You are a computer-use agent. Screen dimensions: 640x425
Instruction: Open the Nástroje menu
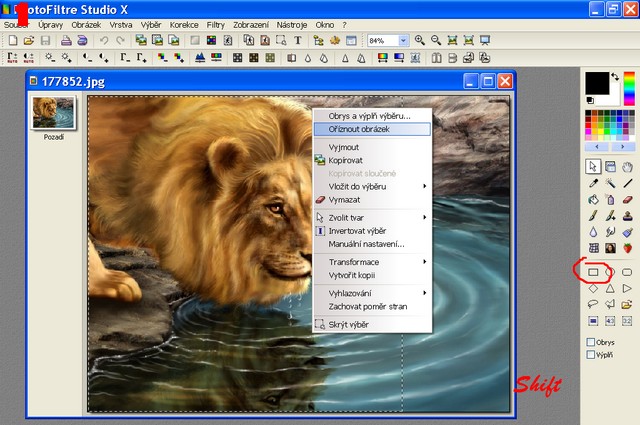(x=291, y=25)
